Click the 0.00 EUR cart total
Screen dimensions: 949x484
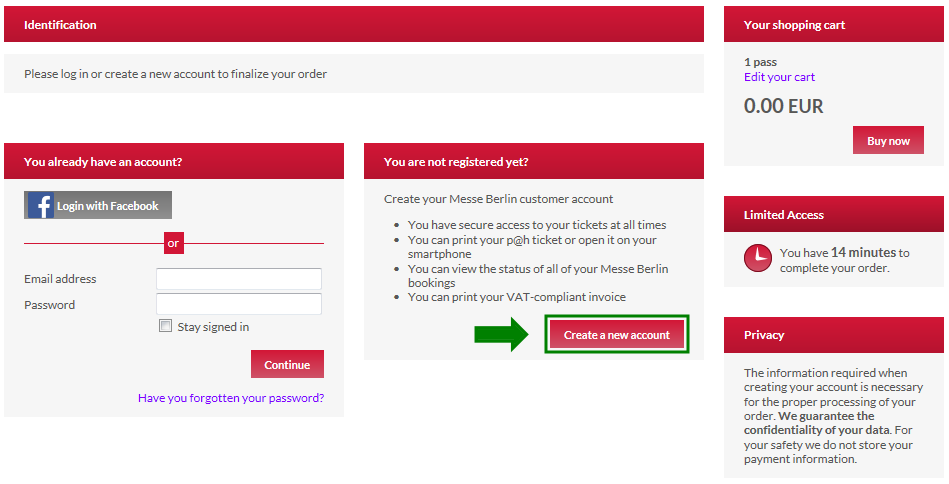(783, 106)
